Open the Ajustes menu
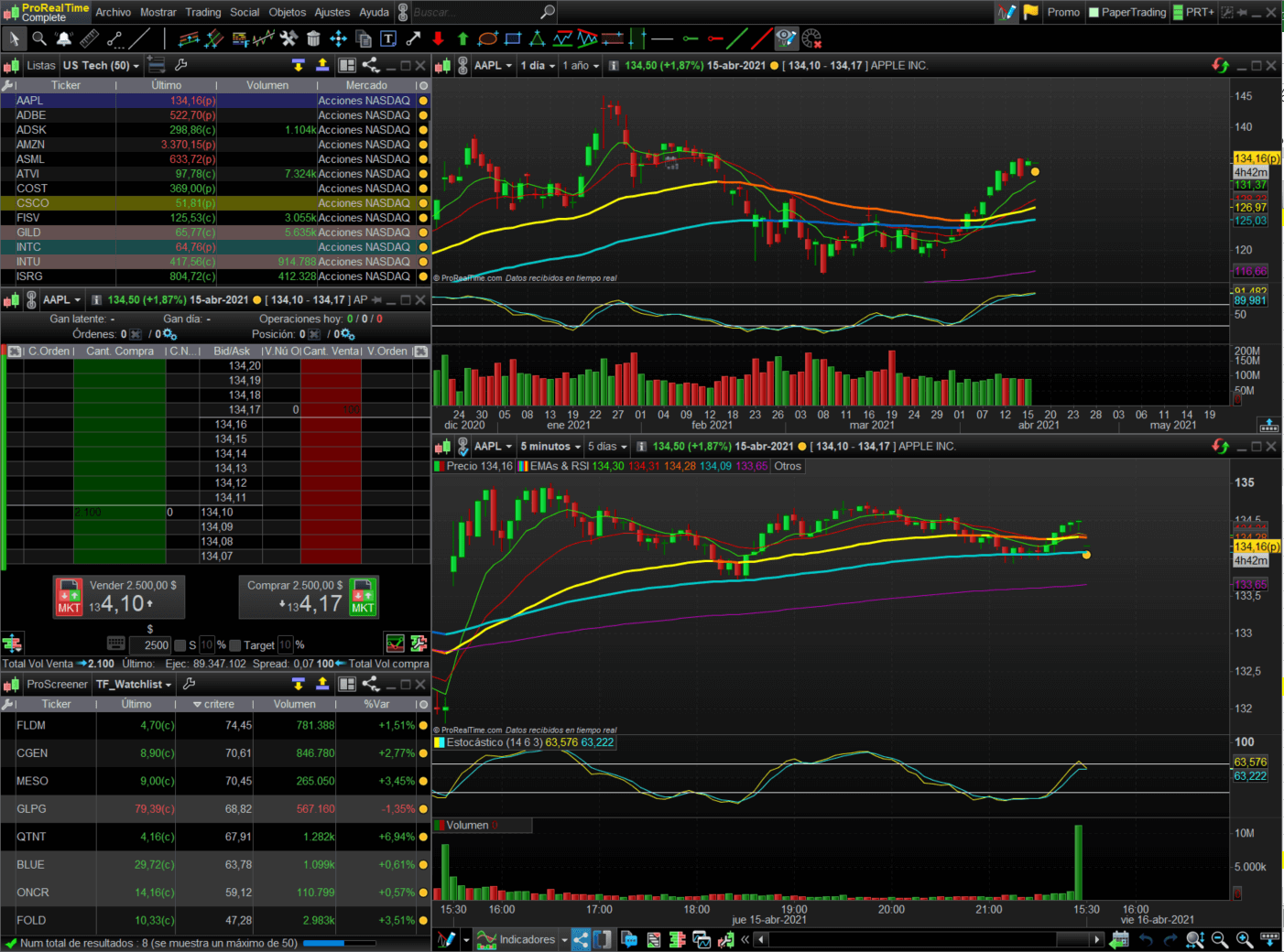This screenshot has height=952, width=1284. click(332, 12)
